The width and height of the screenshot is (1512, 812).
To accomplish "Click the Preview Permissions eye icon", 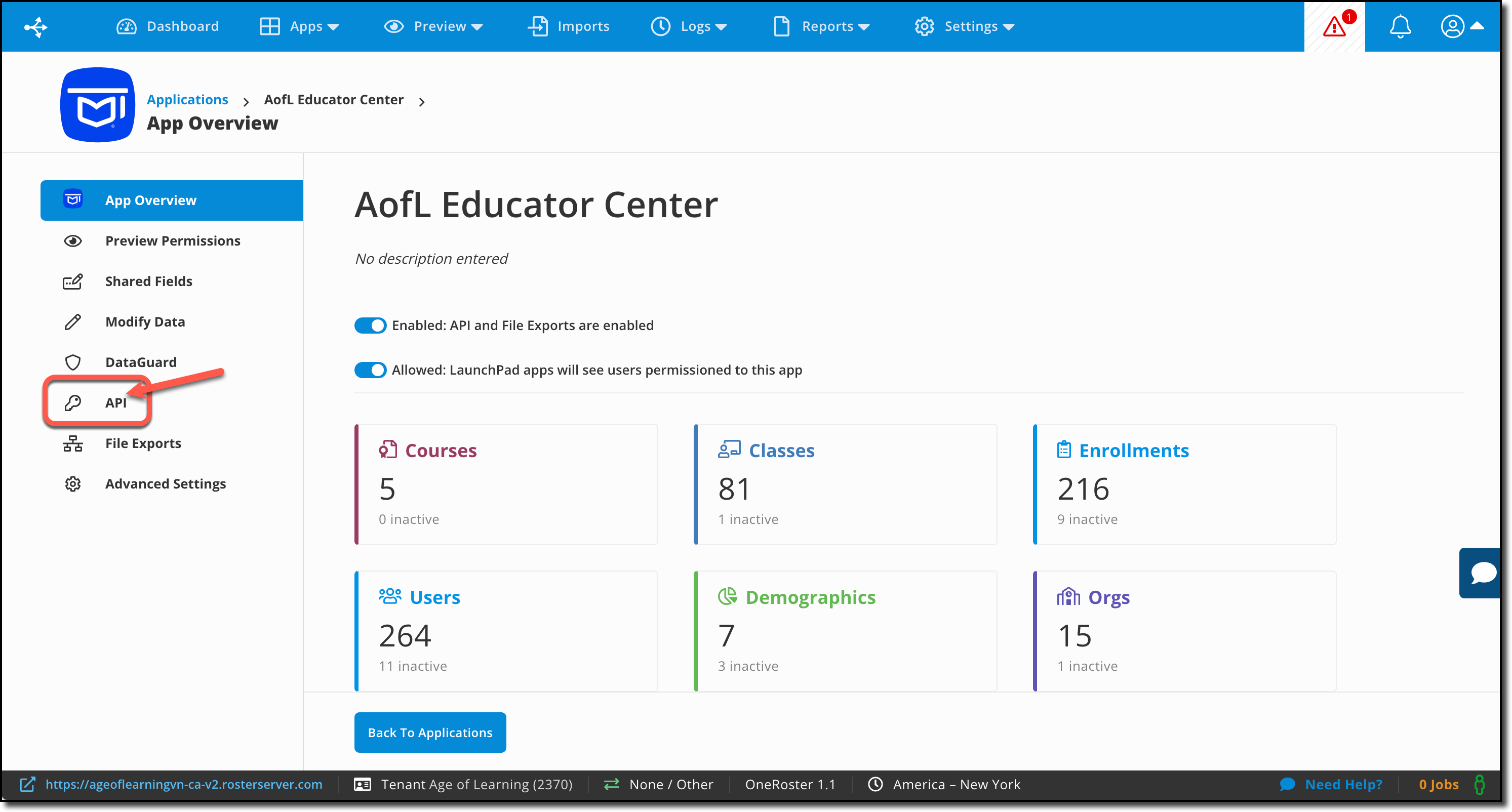I will point(73,241).
